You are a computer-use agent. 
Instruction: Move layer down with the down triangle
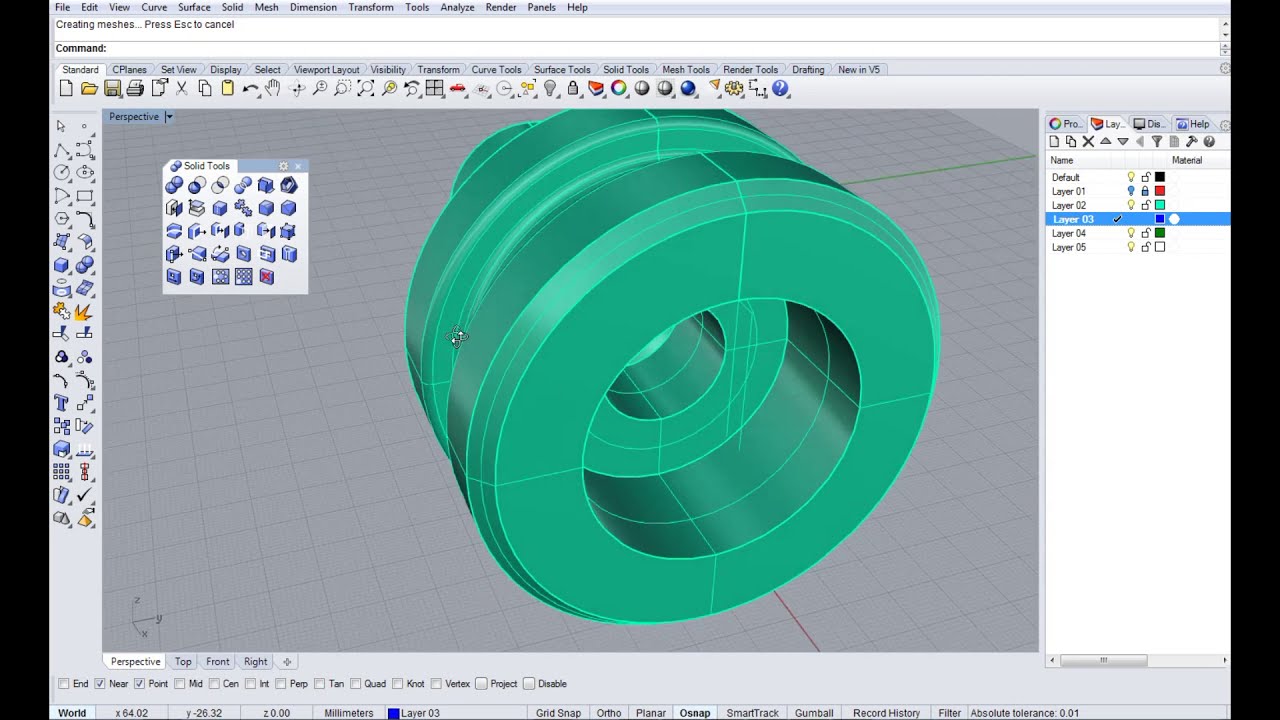click(x=1122, y=142)
